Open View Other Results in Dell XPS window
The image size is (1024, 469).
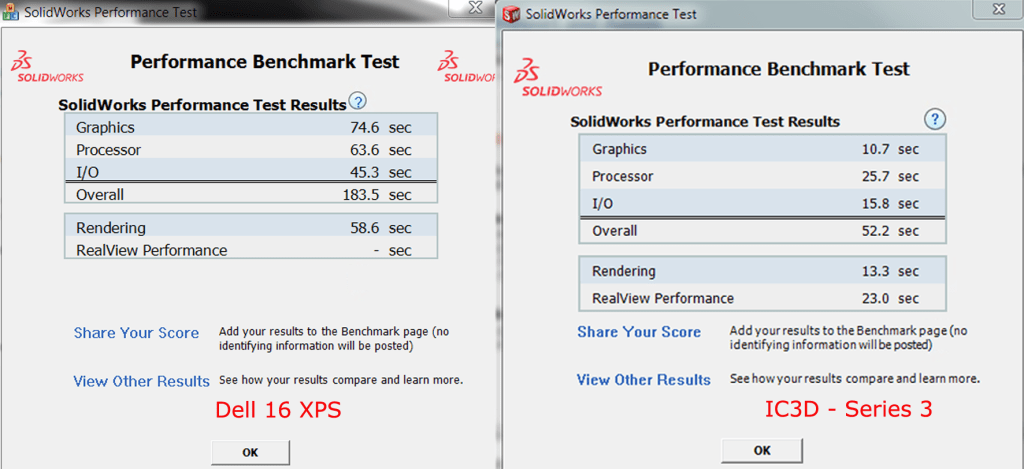tap(142, 381)
